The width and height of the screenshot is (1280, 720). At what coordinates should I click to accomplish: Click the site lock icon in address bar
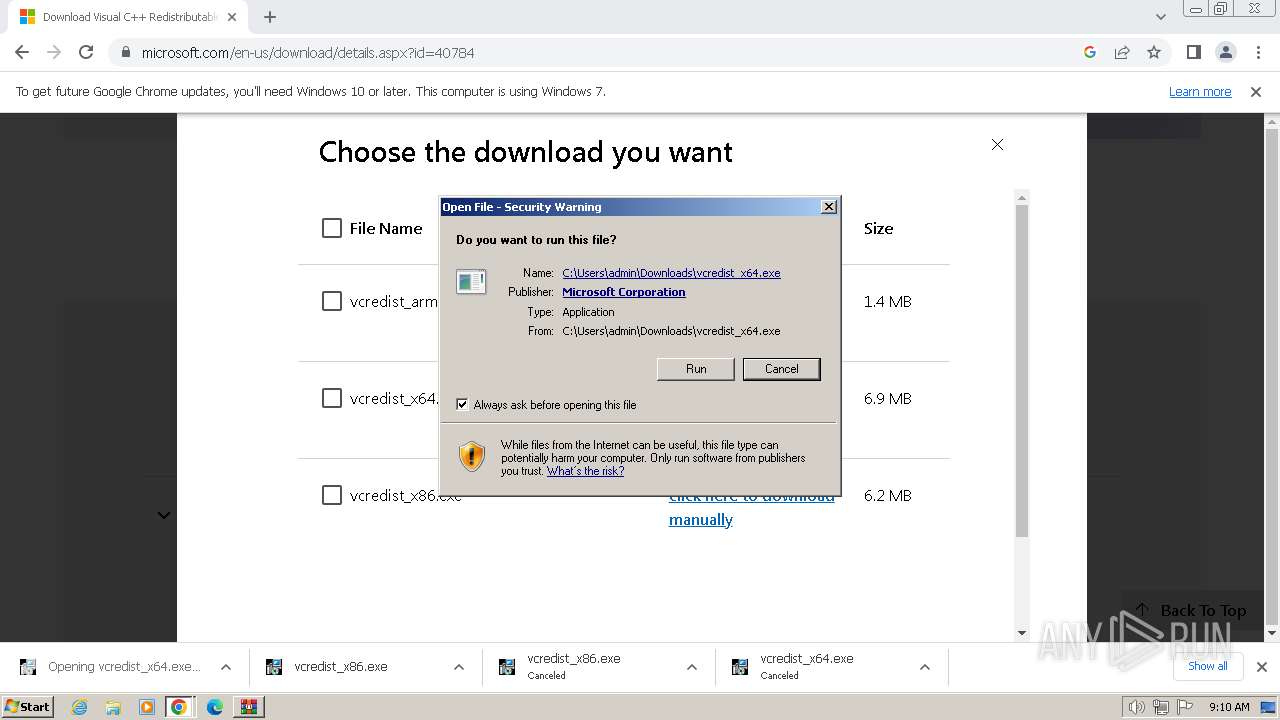point(126,52)
